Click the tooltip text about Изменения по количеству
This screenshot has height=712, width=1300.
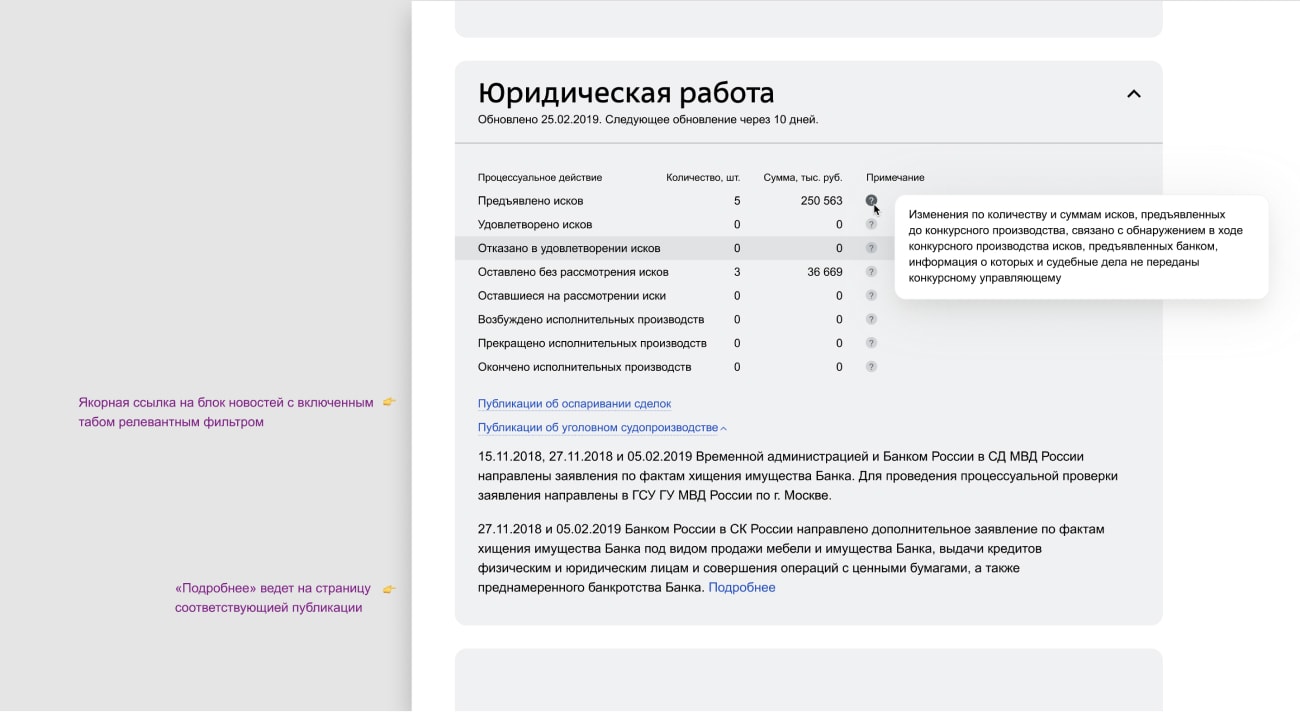(1080, 246)
